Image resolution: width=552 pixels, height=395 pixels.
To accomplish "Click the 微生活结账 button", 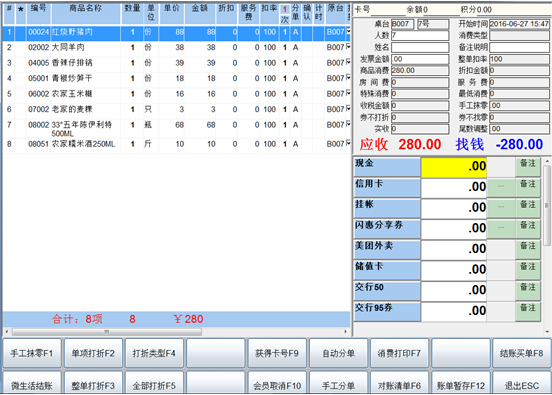I will tap(32, 383).
